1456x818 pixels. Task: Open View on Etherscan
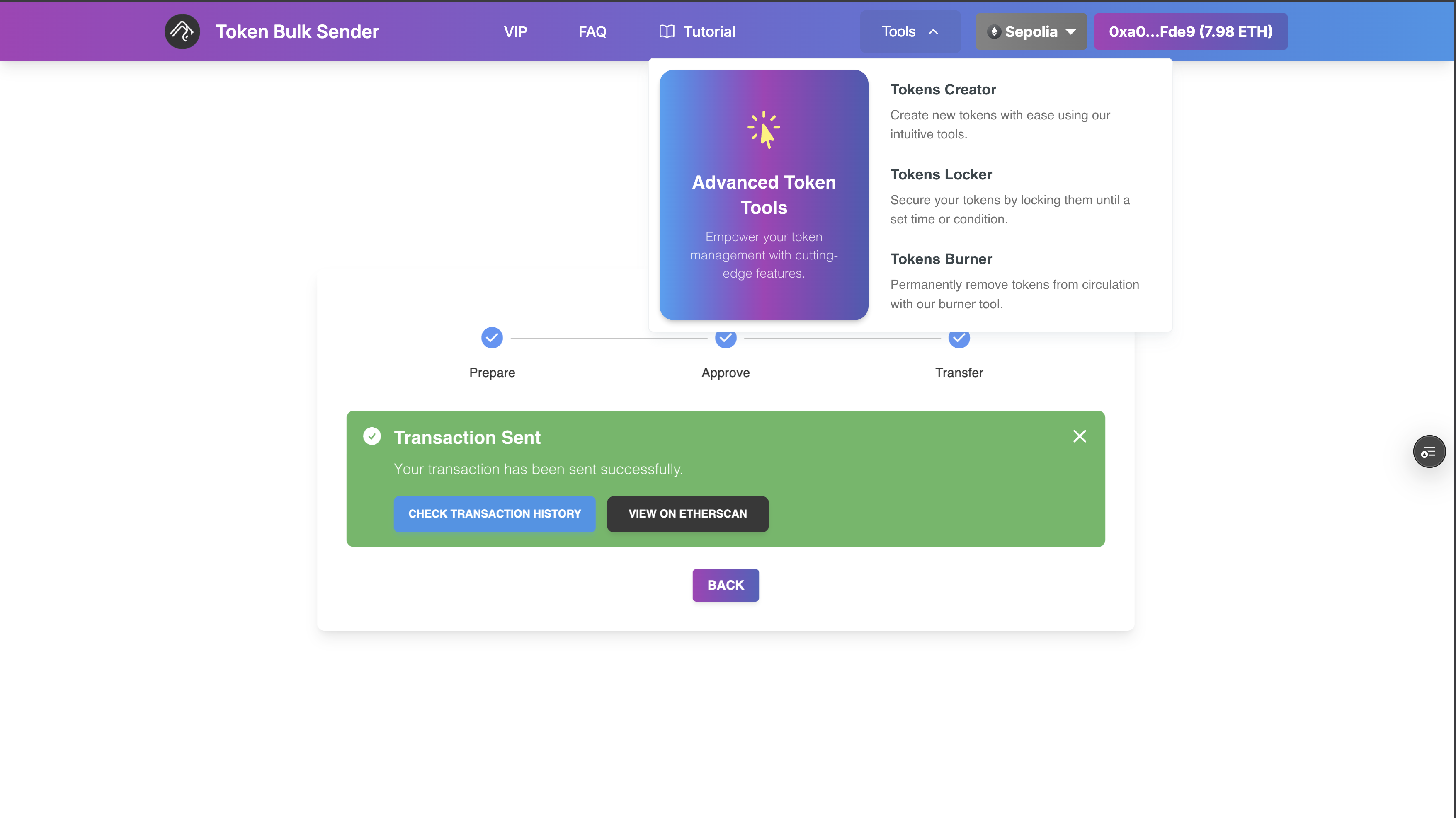[687, 513]
